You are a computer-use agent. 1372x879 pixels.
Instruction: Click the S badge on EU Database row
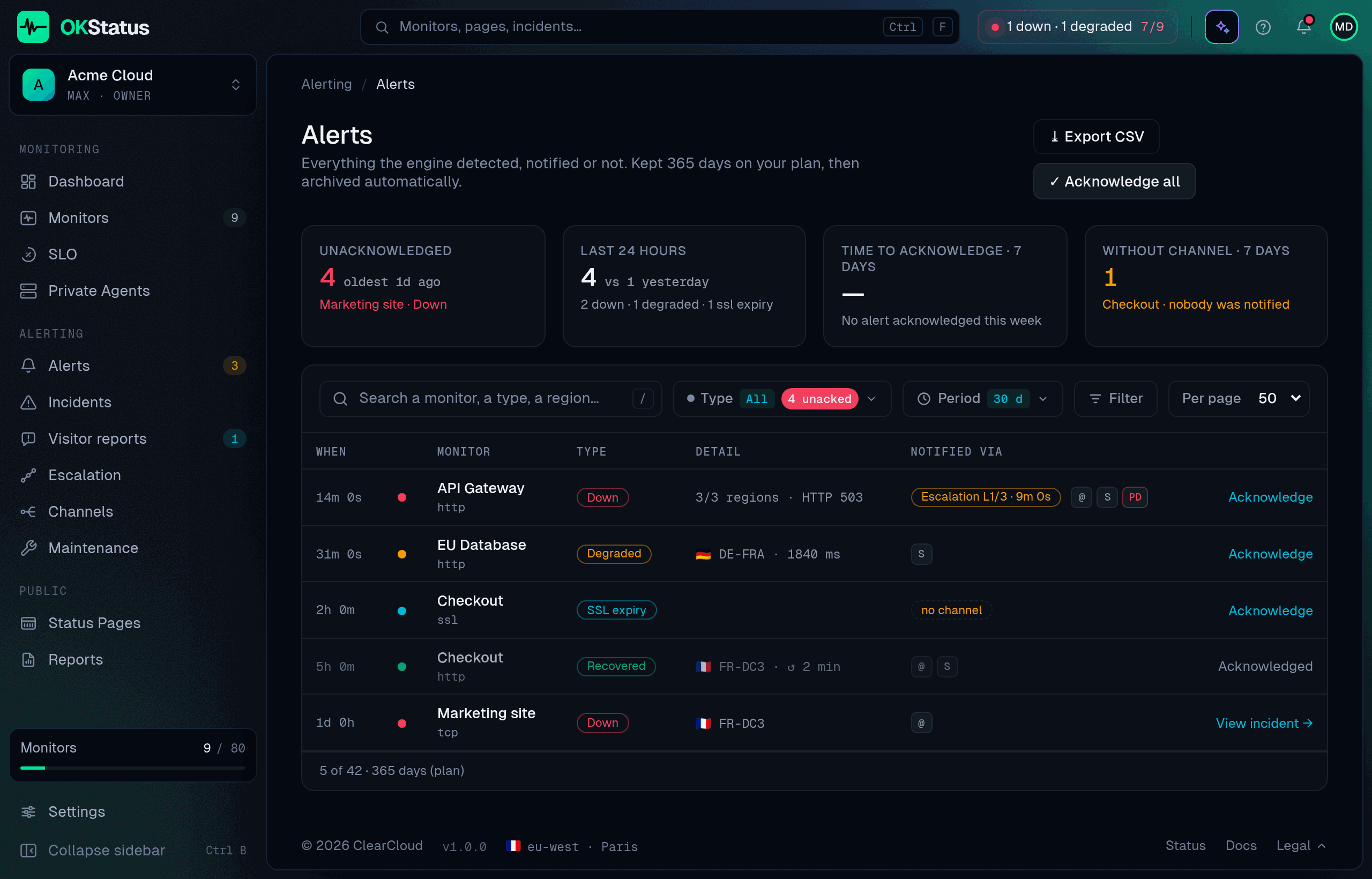pos(921,554)
